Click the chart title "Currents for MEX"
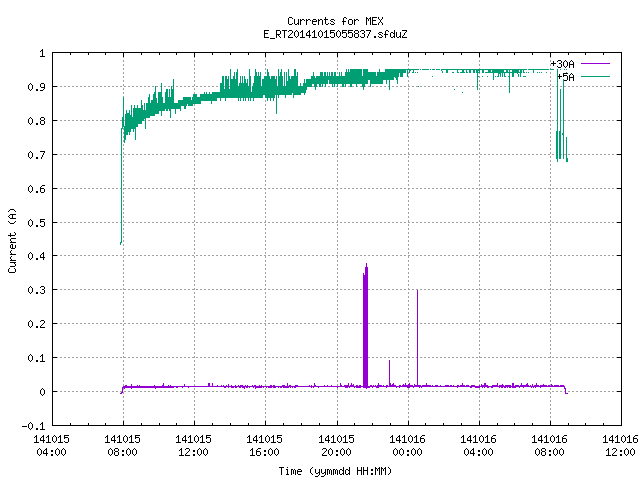Viewport: 640px width, 480px height. [335, 21]
